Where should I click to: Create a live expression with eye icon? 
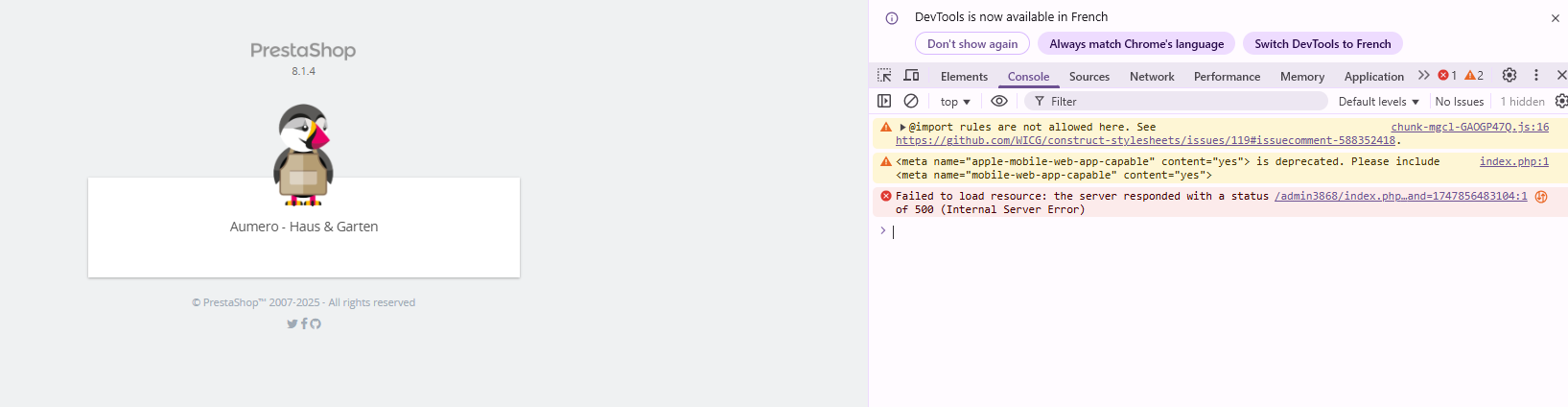coord(999,101)
